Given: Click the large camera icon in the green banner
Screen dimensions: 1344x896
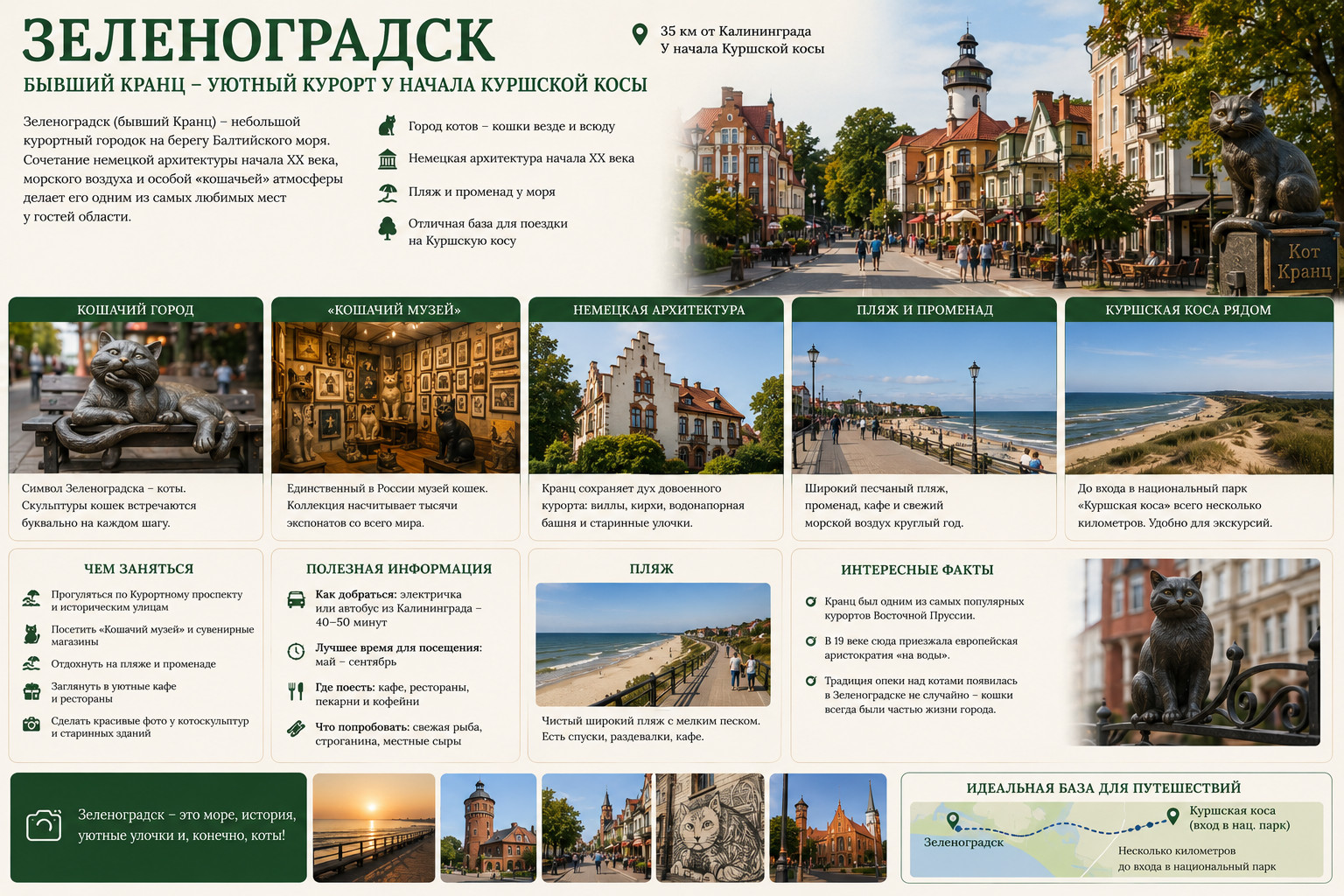Looking at the screenshot, I should (x=44, y=825).
